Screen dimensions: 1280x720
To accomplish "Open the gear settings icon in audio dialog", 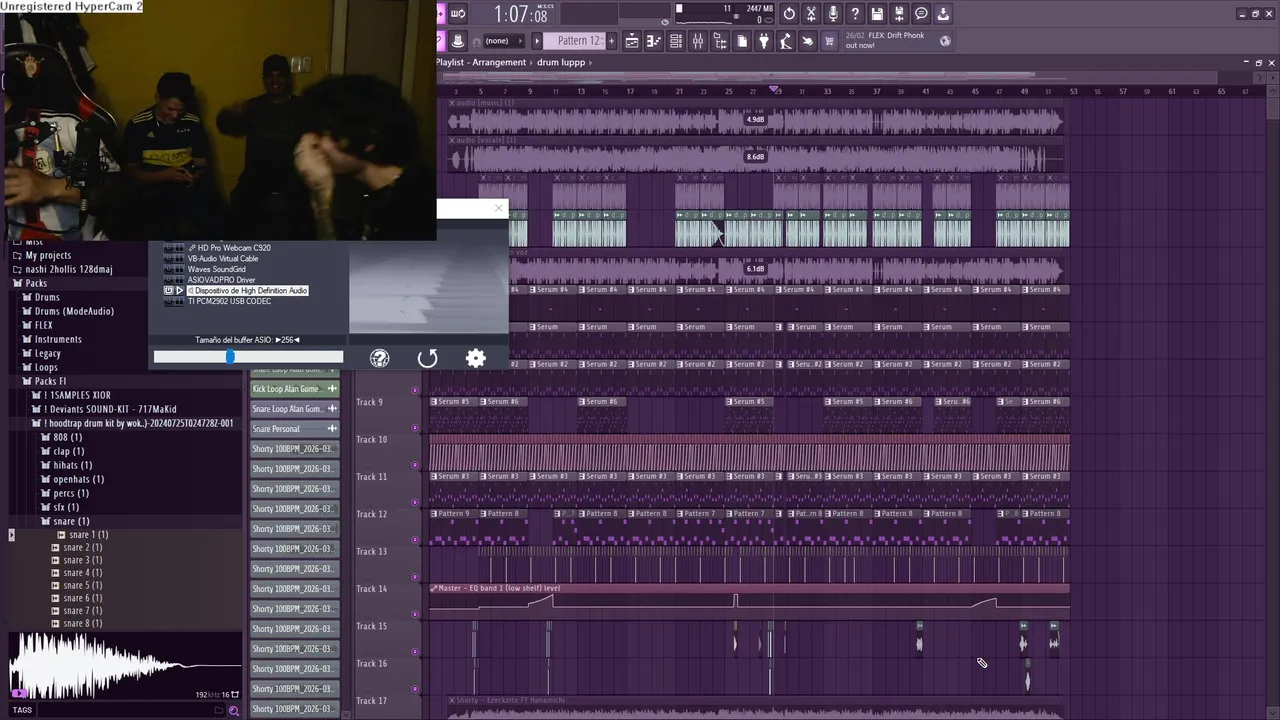I will coord(475,358).
